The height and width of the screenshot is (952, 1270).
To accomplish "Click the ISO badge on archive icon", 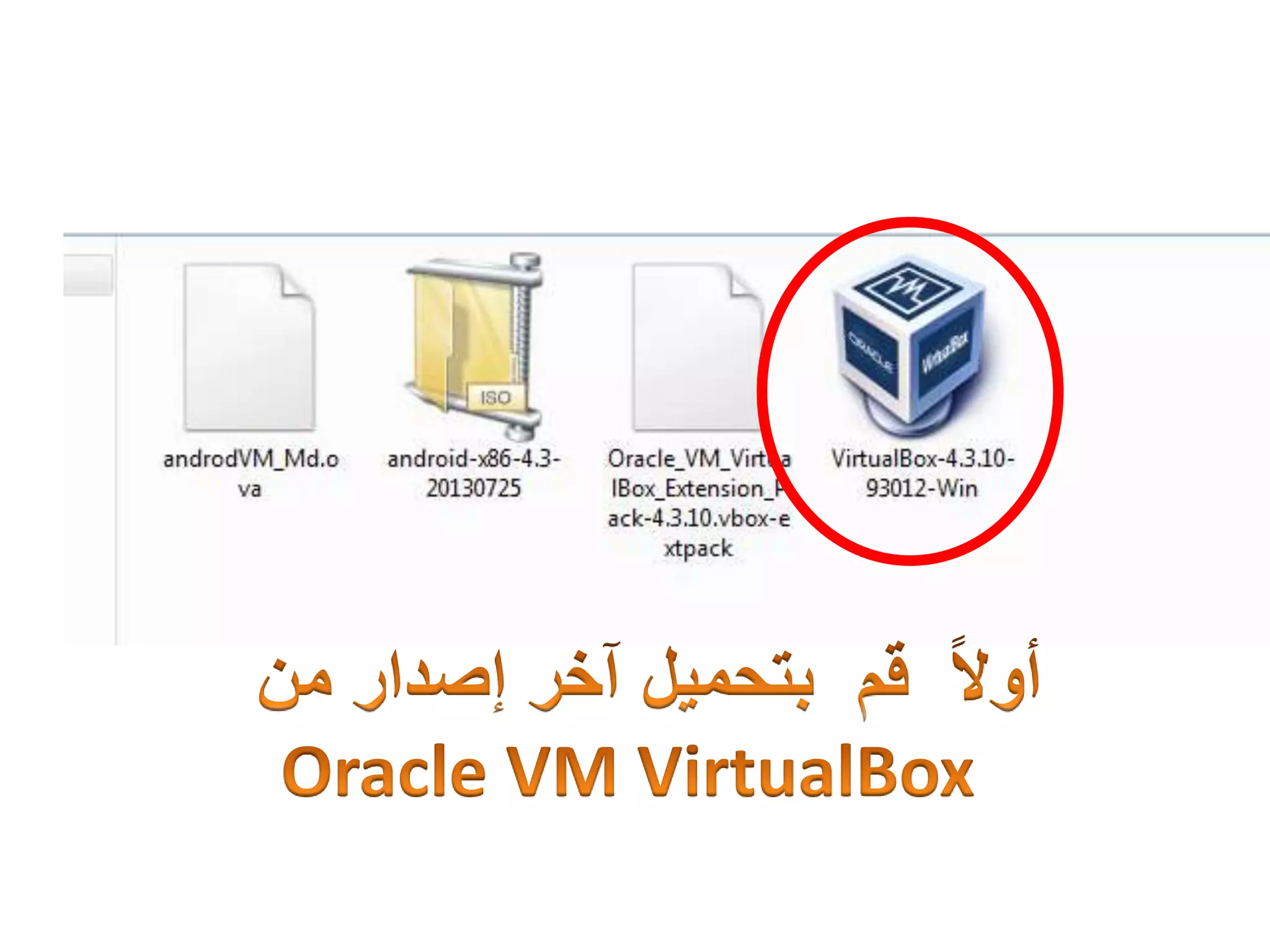I will (x=495, y=397).
